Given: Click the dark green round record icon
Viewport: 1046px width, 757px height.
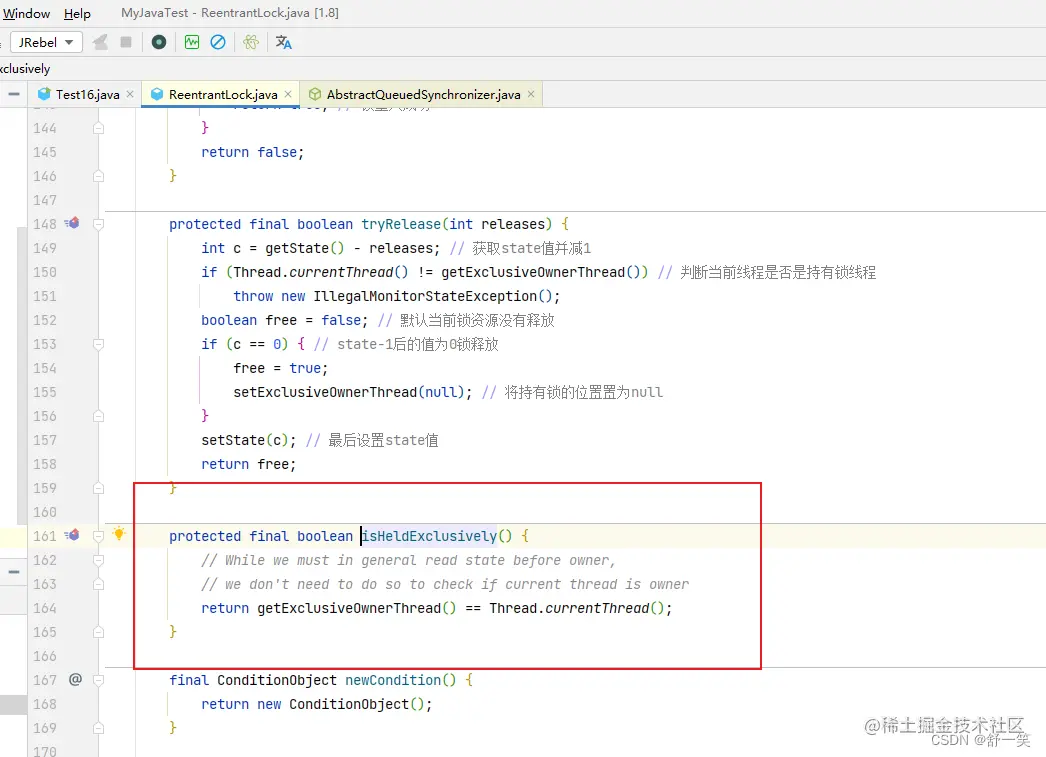Looking at the screenshot, I should click(159, 42).
